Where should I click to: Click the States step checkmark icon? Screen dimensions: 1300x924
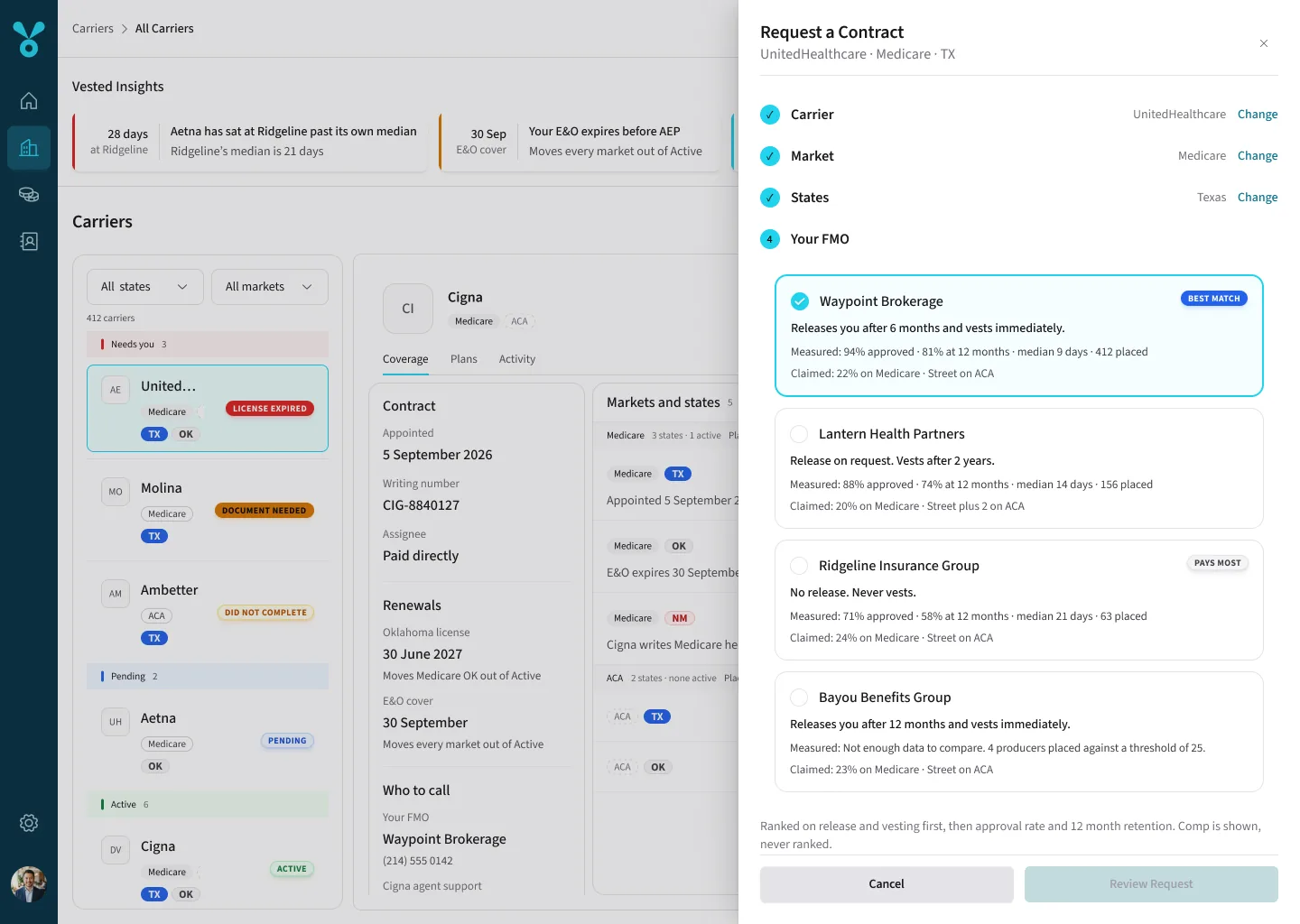[x=770, y=198]
